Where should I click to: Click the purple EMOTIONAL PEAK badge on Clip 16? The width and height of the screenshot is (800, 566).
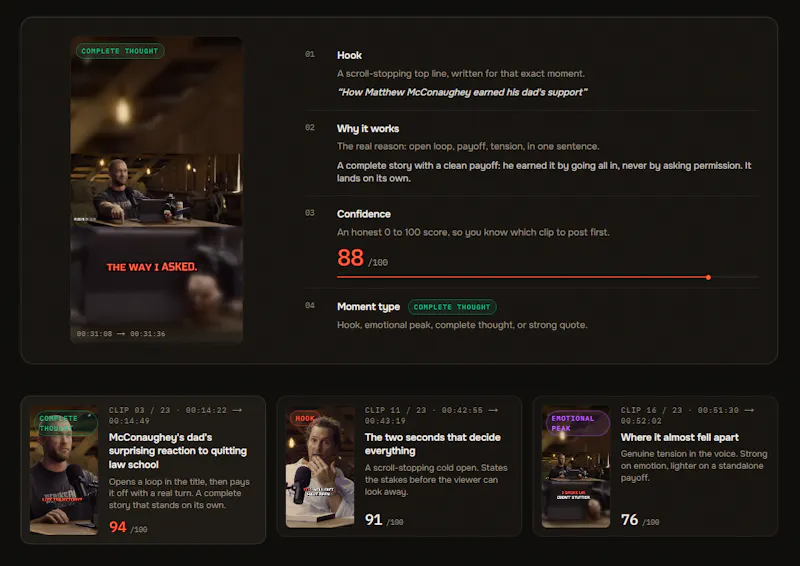578,423
